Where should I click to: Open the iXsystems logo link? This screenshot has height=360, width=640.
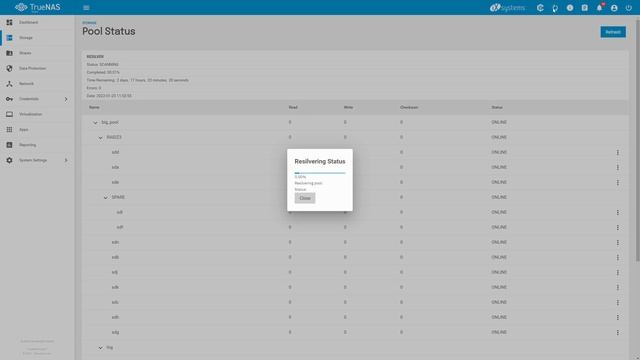507,8
